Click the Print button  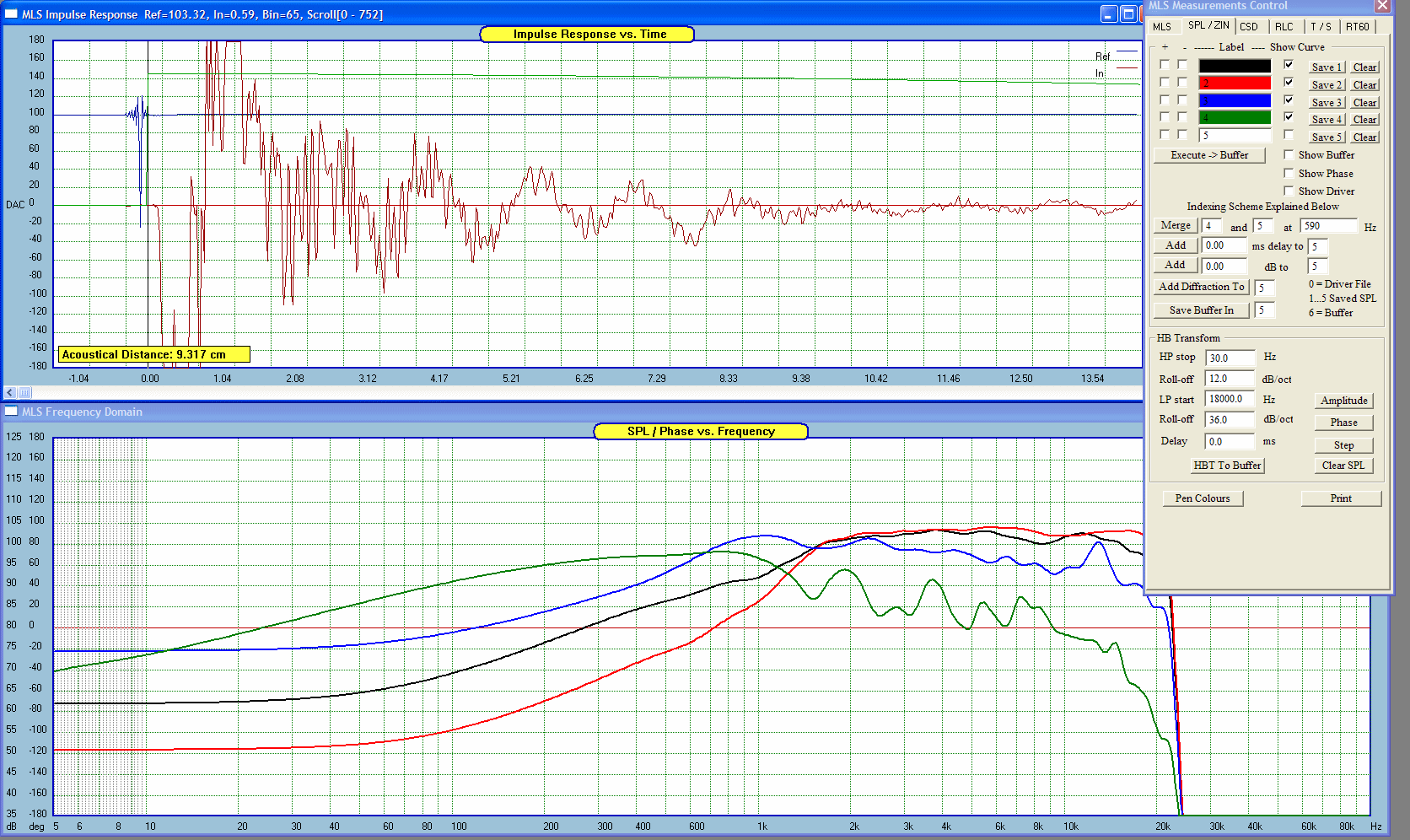(1341, 498)
